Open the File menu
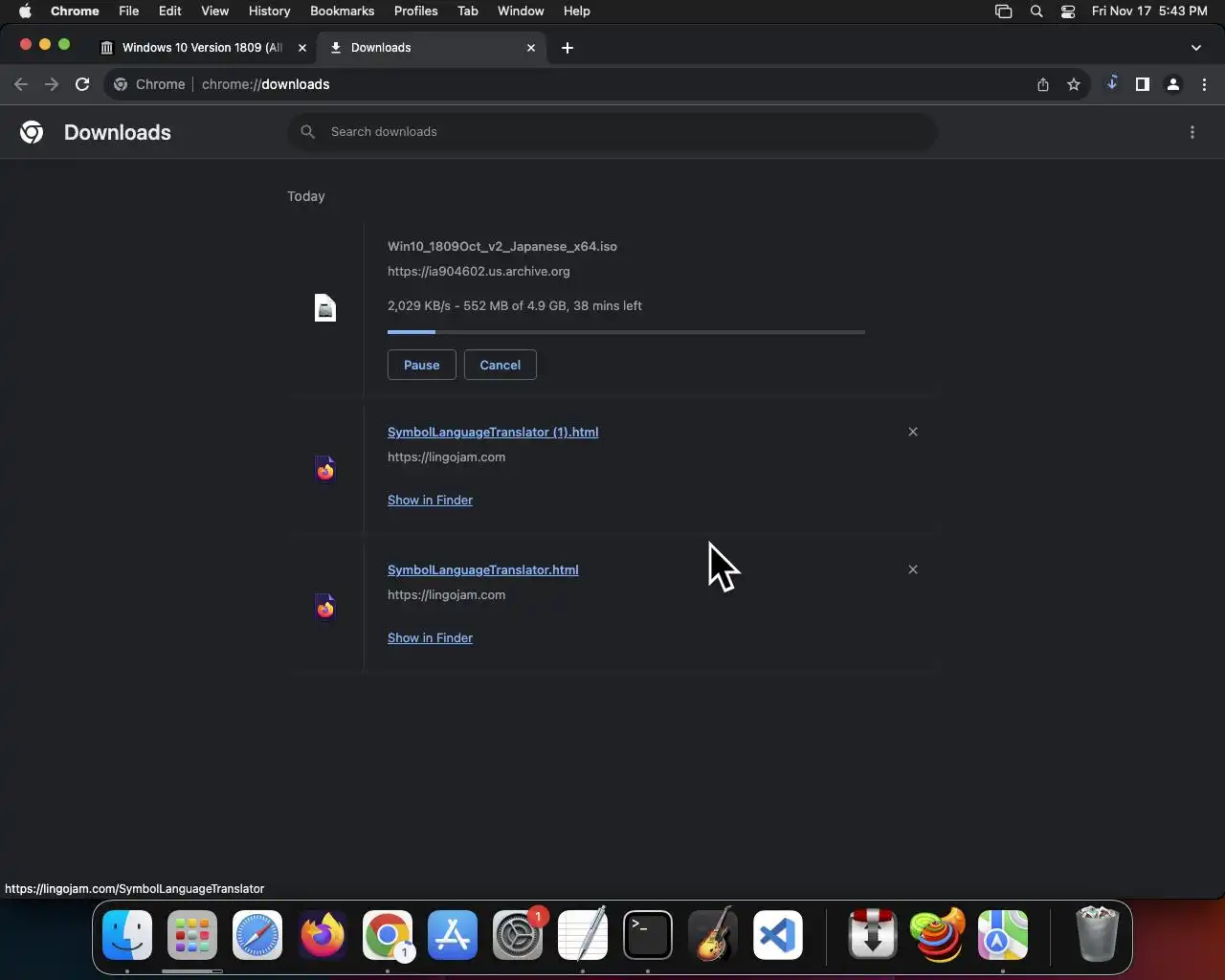The height and width of the screenshot is (980, 1225). (128, 11)
